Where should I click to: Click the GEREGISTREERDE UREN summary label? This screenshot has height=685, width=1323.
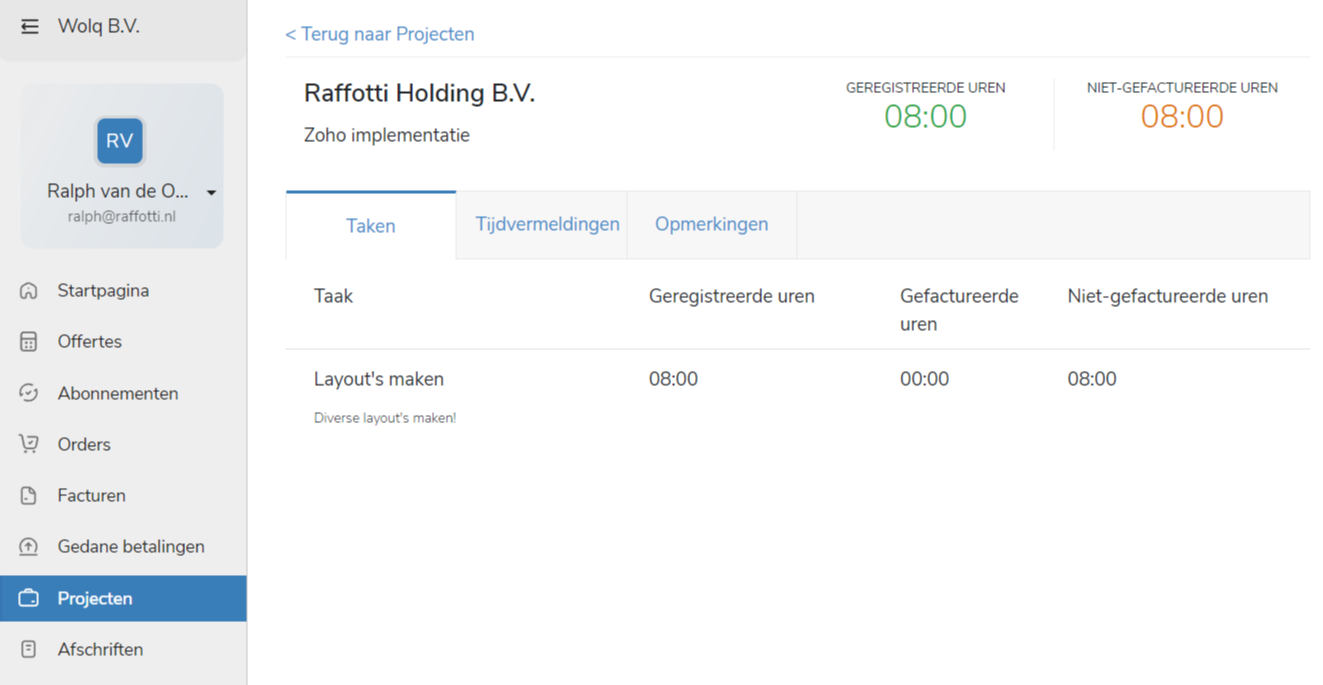pos(926,88)
